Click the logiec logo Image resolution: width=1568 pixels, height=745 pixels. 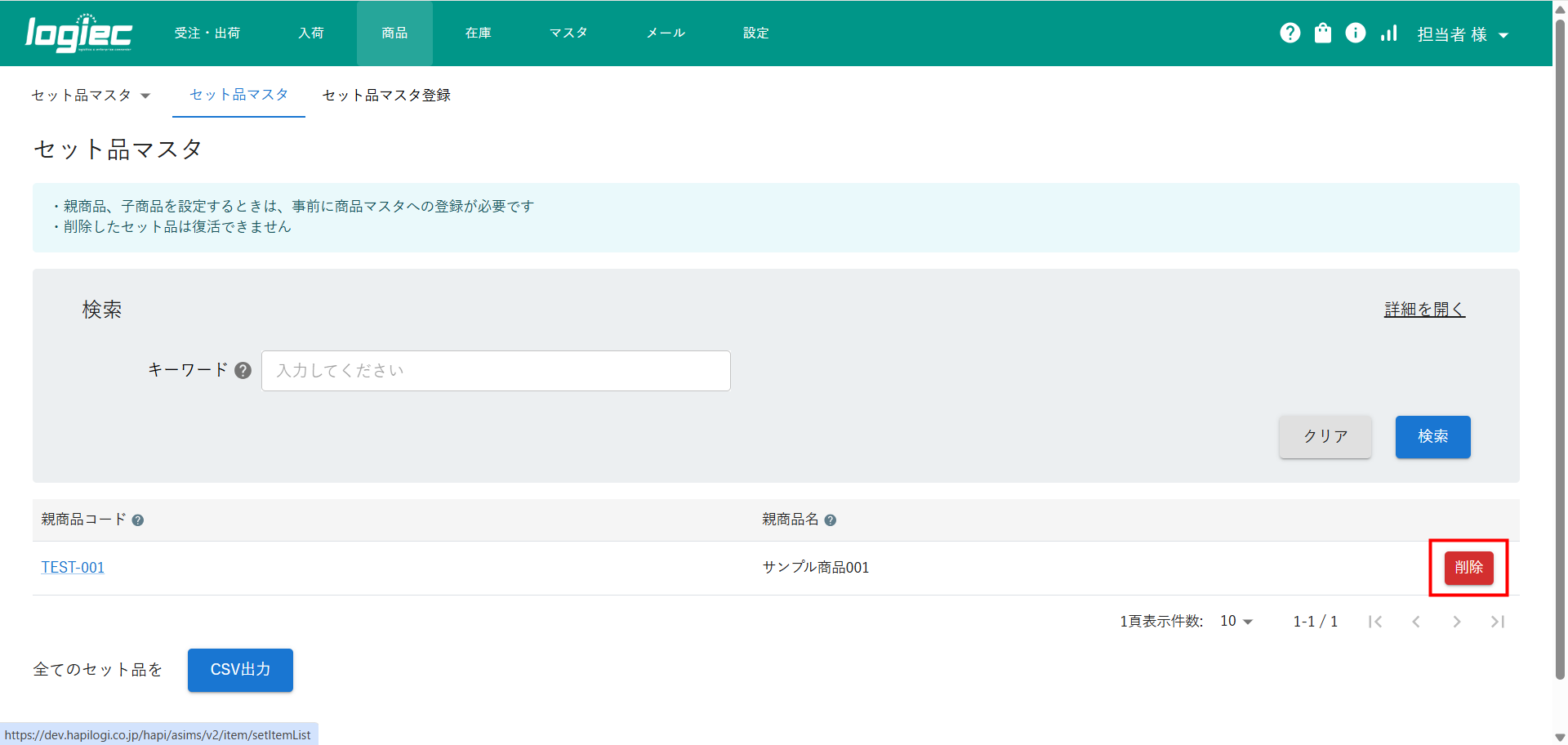78,33
